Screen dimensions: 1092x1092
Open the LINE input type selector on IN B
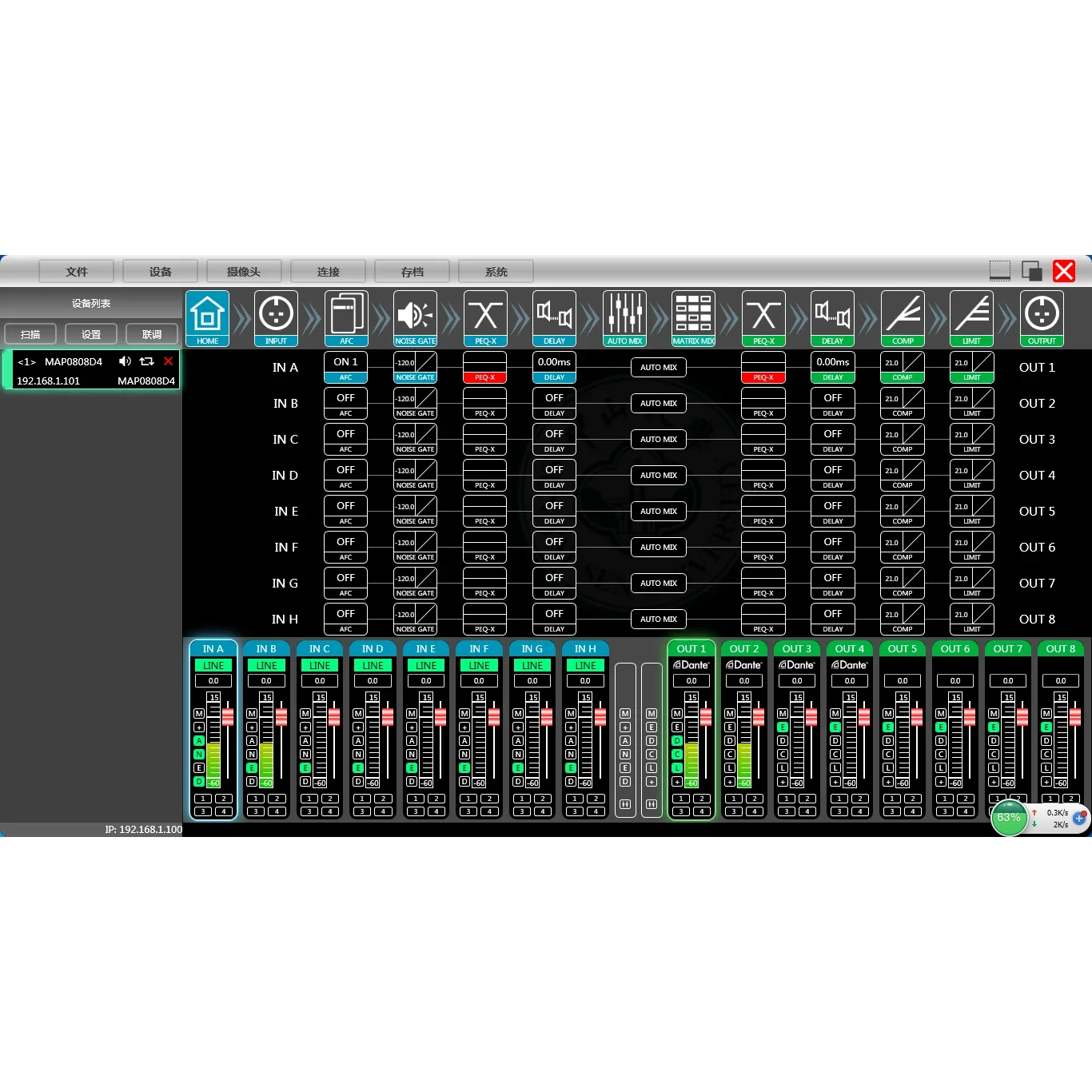[x=266, y=665]
